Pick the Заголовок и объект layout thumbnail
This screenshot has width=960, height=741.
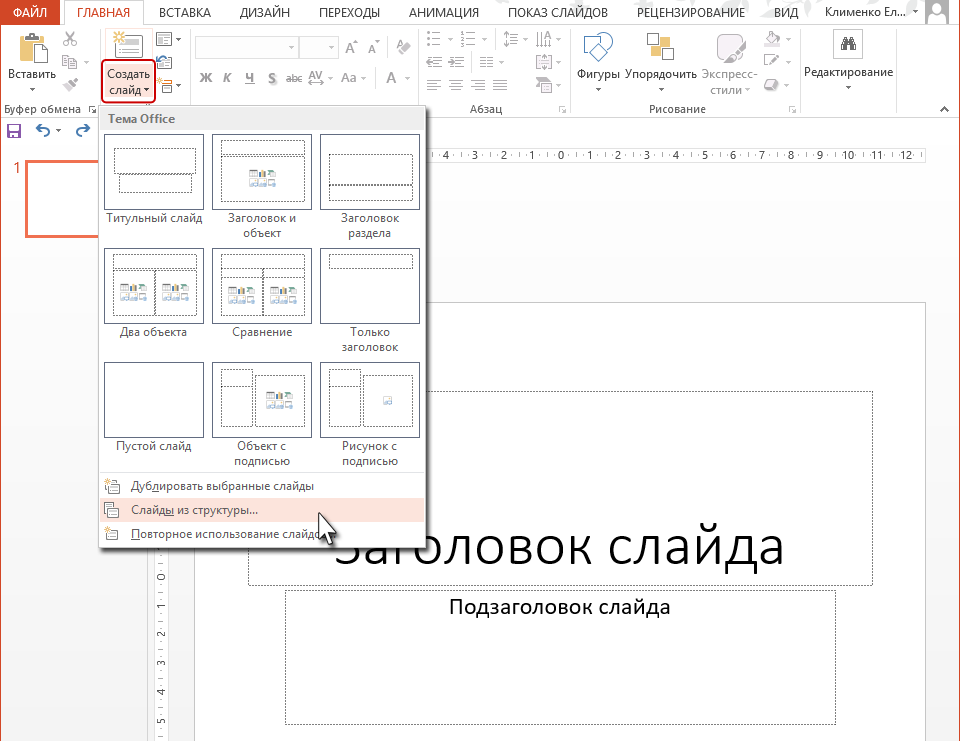(x=262, y=172)
